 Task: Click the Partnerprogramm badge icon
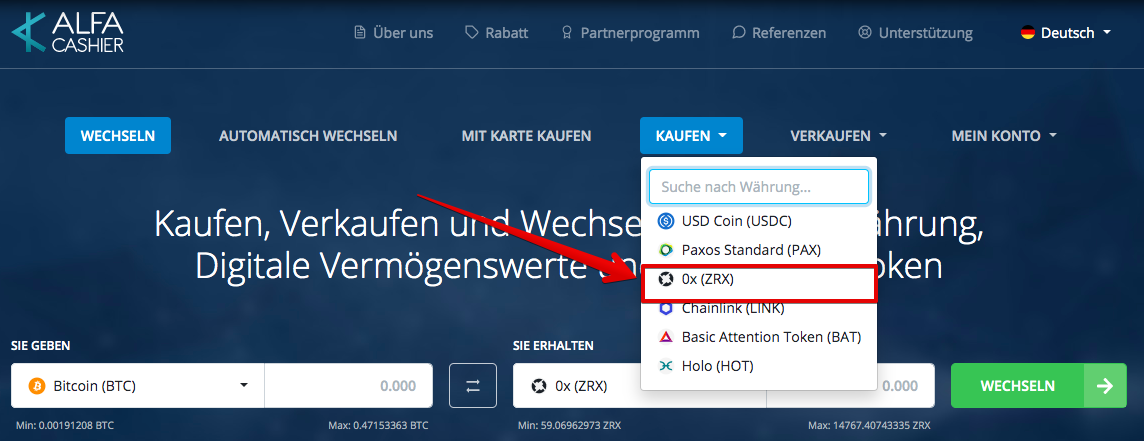coord(566,33)
